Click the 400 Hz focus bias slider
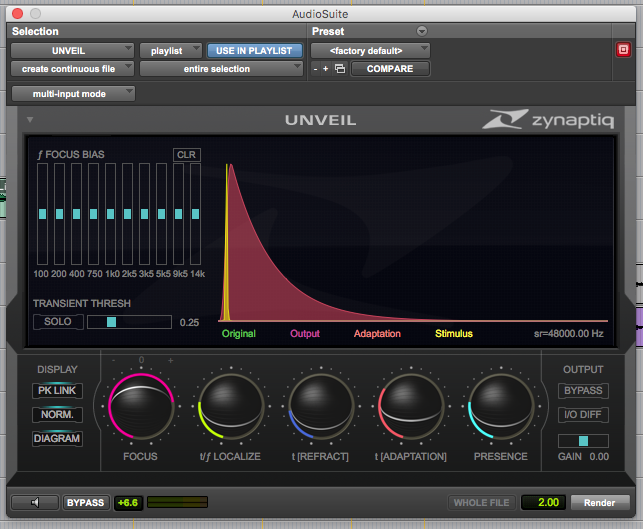The image size is (643, 529). (x=76, y=214)
